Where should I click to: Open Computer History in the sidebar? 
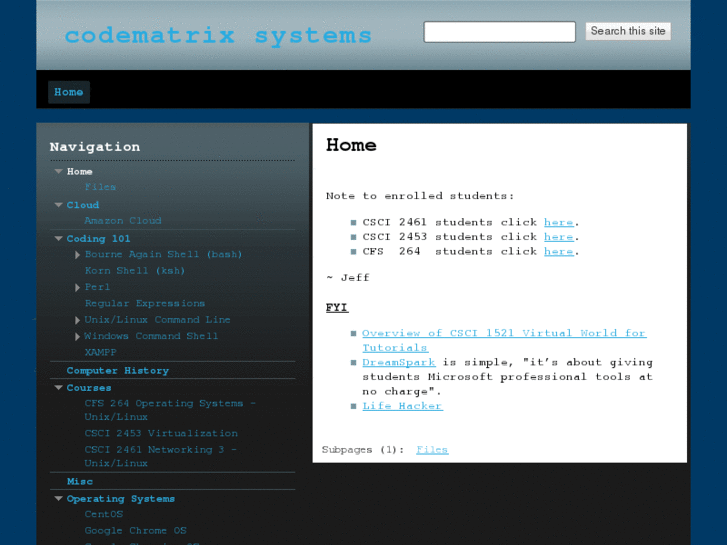tap(118, 371)
